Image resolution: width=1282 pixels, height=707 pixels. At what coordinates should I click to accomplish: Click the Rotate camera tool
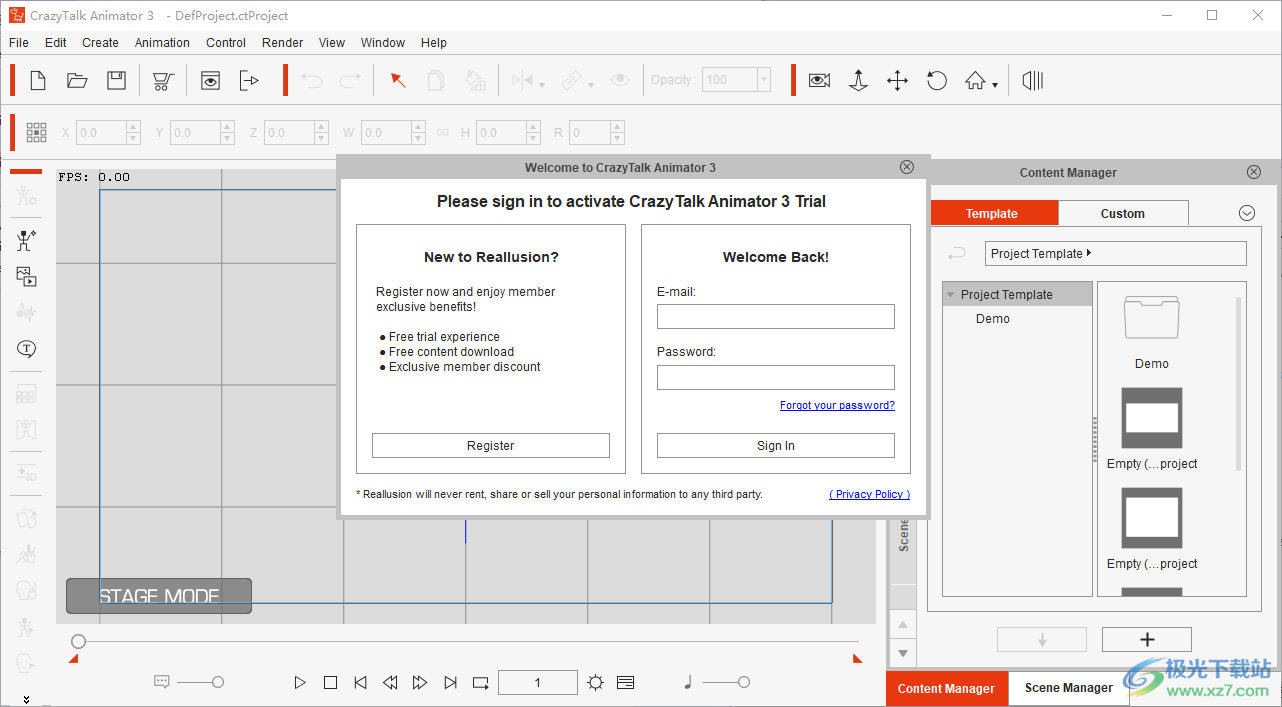(937, 80)
